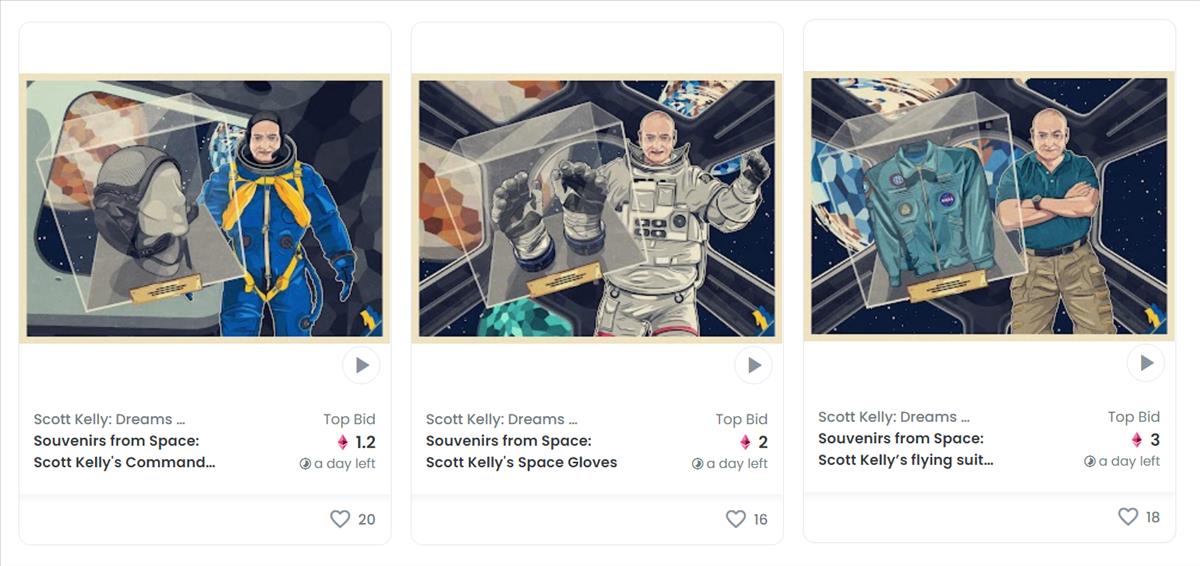This screenshot has width=1200, height=566.
Task: Like the flying suit card with 18 likes
Action: point(1128,517)
